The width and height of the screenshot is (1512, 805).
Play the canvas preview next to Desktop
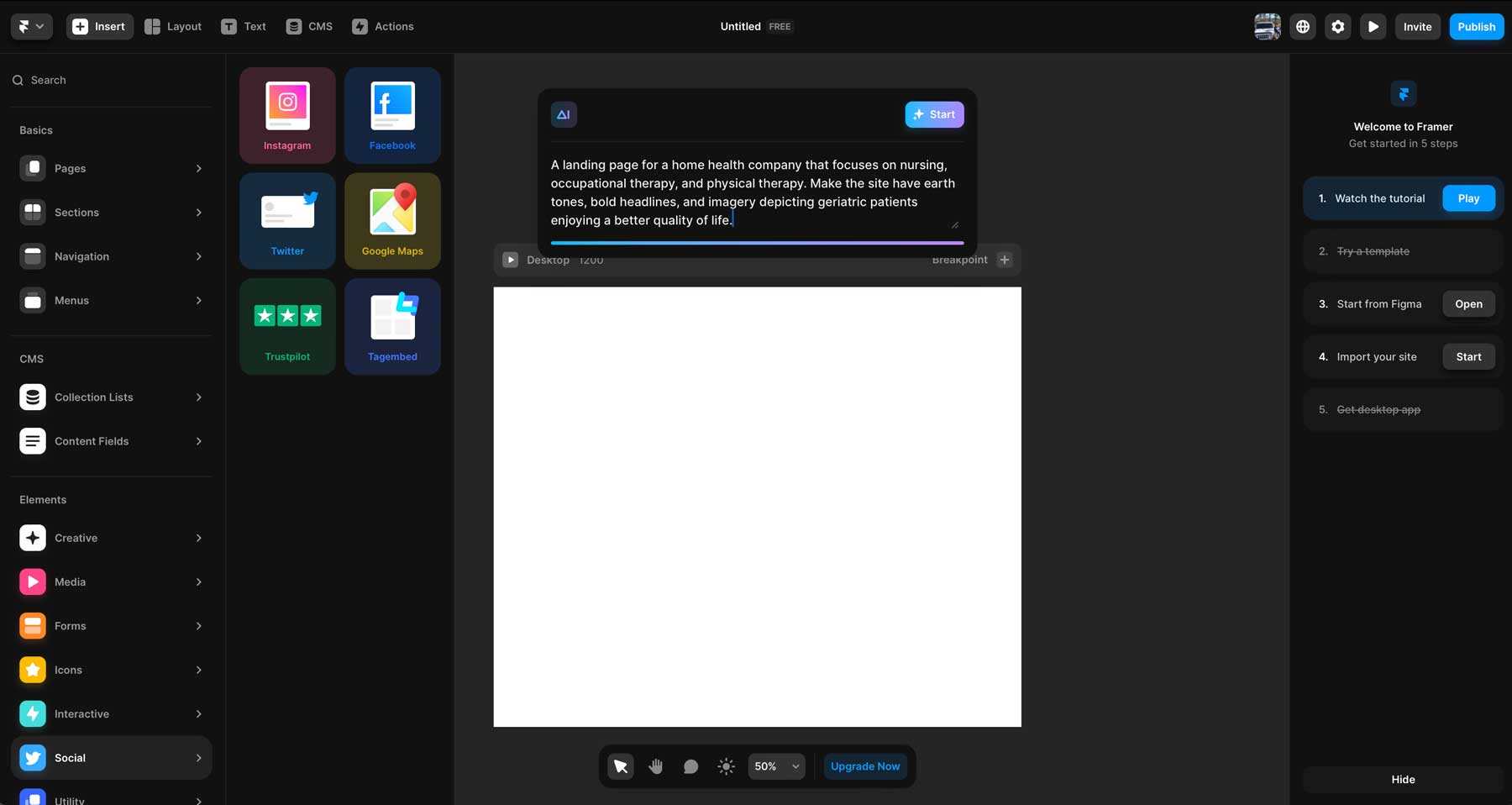(510, 260)
